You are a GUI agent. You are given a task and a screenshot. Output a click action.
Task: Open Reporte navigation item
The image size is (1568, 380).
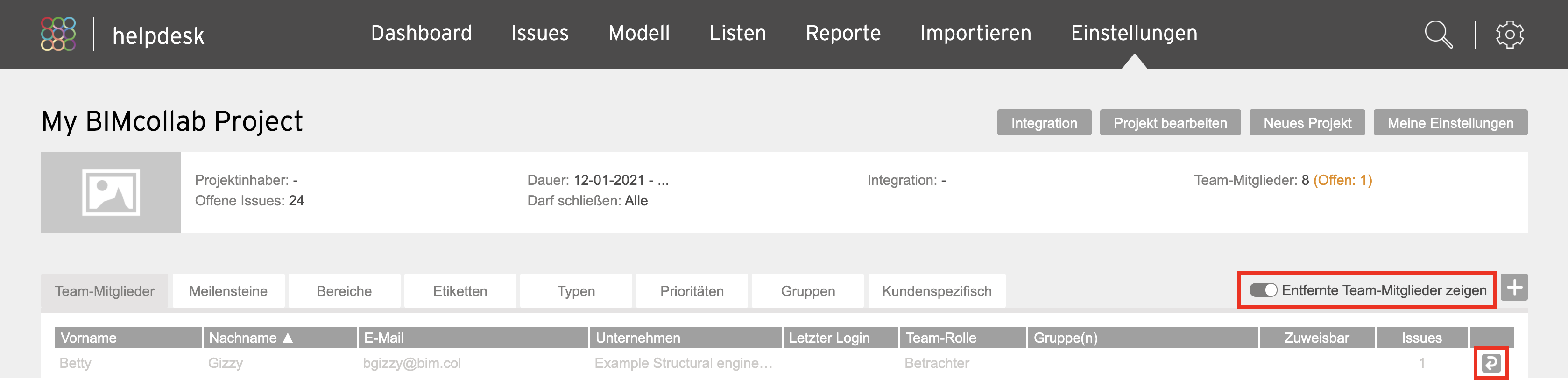click(843, 33)
